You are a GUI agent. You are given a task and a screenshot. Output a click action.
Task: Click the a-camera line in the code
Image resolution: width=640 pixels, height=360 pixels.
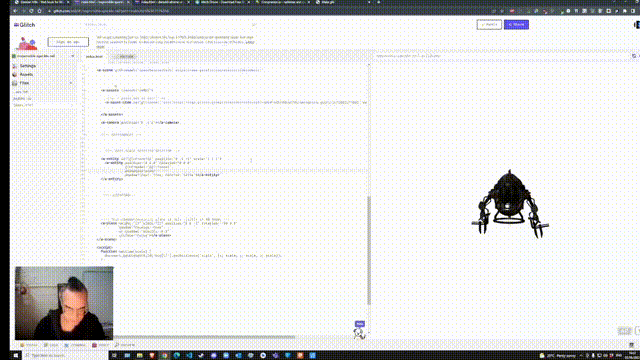coord(140,122)
